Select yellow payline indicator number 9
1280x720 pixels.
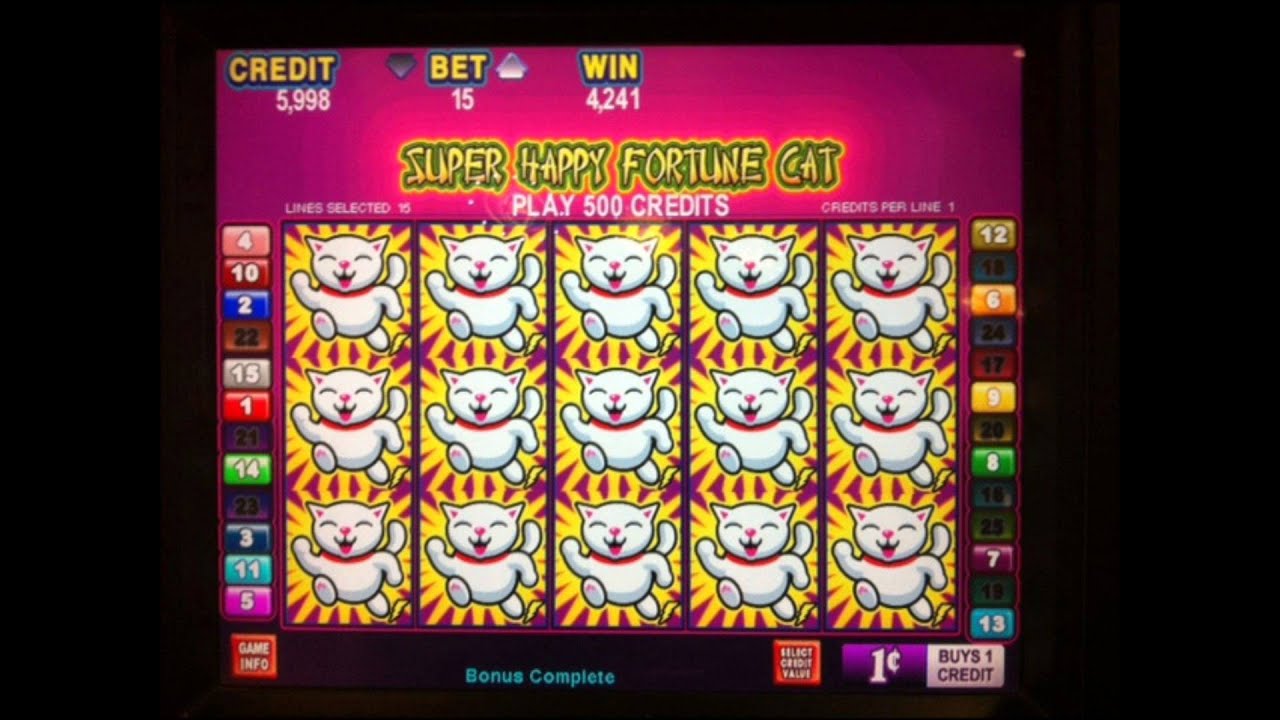[x=993, y=398]
